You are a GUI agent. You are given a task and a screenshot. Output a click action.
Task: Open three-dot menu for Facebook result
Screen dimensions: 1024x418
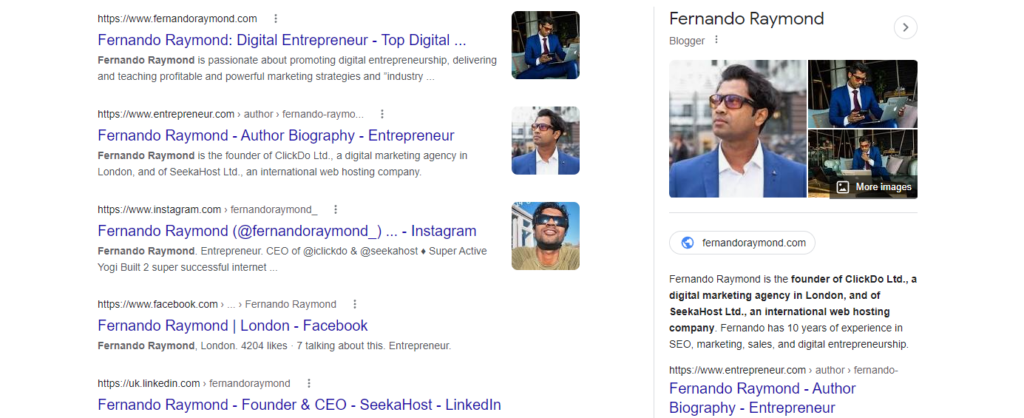[355, 304]
